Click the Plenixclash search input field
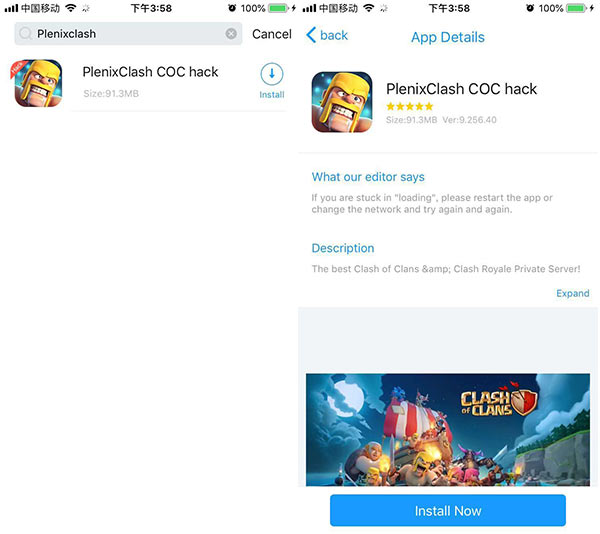The height and width of the screenshot is (534, 600). (x=128, y=34)
